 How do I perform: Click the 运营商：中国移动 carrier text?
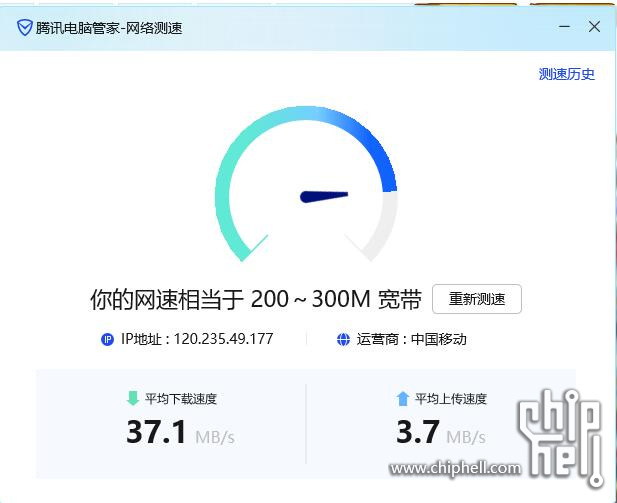(x=412, y=339)
